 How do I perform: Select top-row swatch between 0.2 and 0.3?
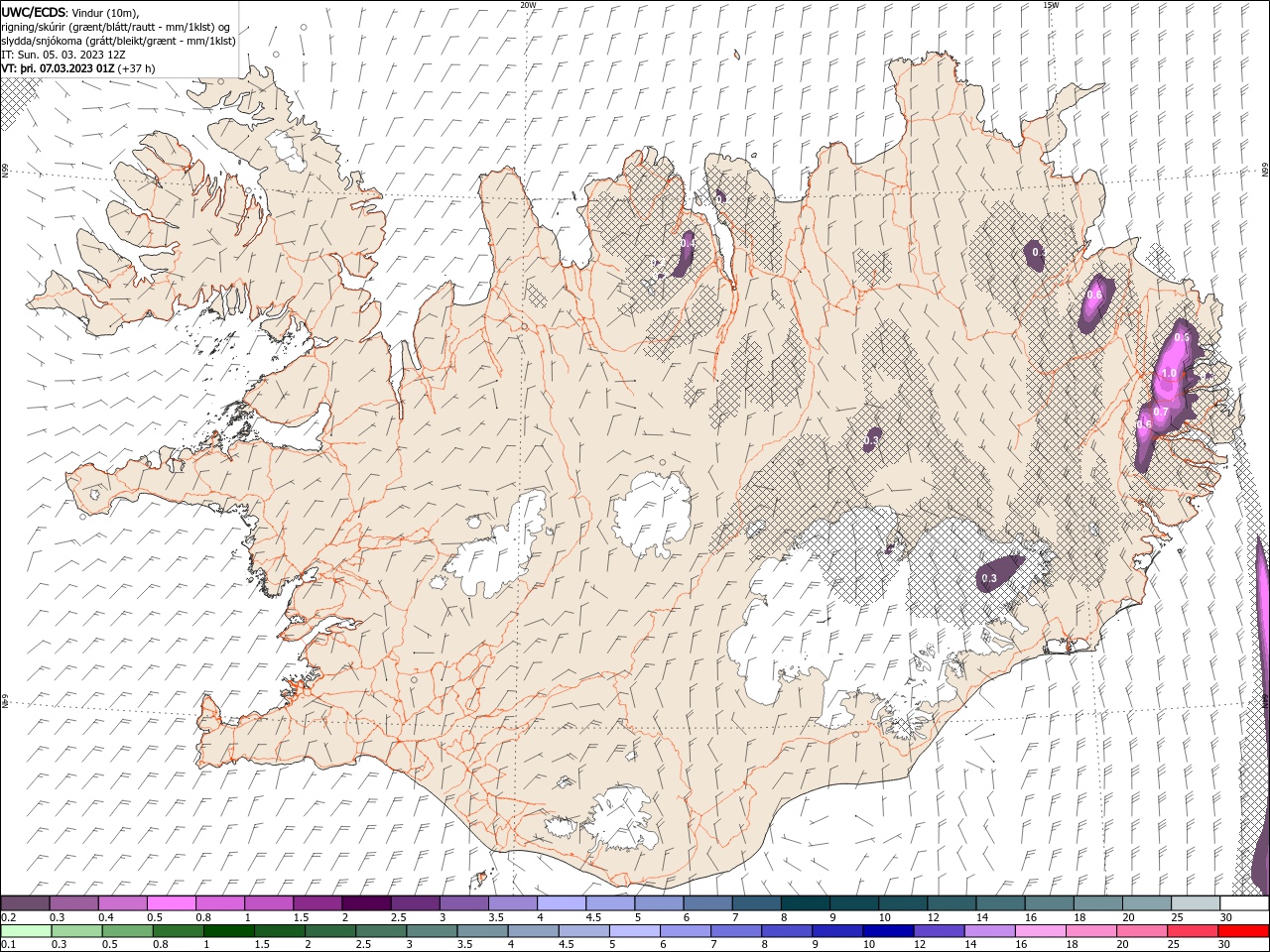(x=25, y=903)
